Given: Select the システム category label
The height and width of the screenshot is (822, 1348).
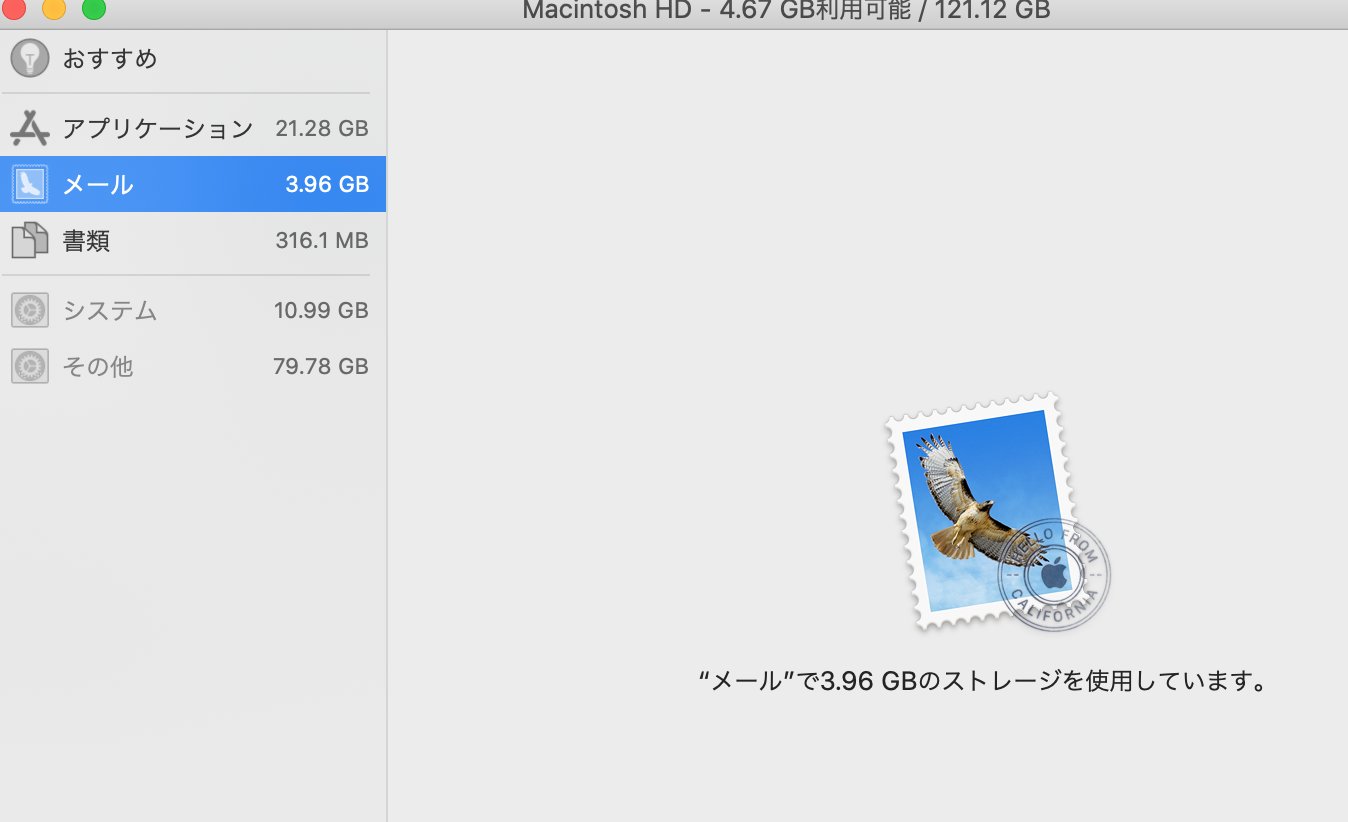Looking at the screenshot, I should pyautogui.click(x=110, y=310).
